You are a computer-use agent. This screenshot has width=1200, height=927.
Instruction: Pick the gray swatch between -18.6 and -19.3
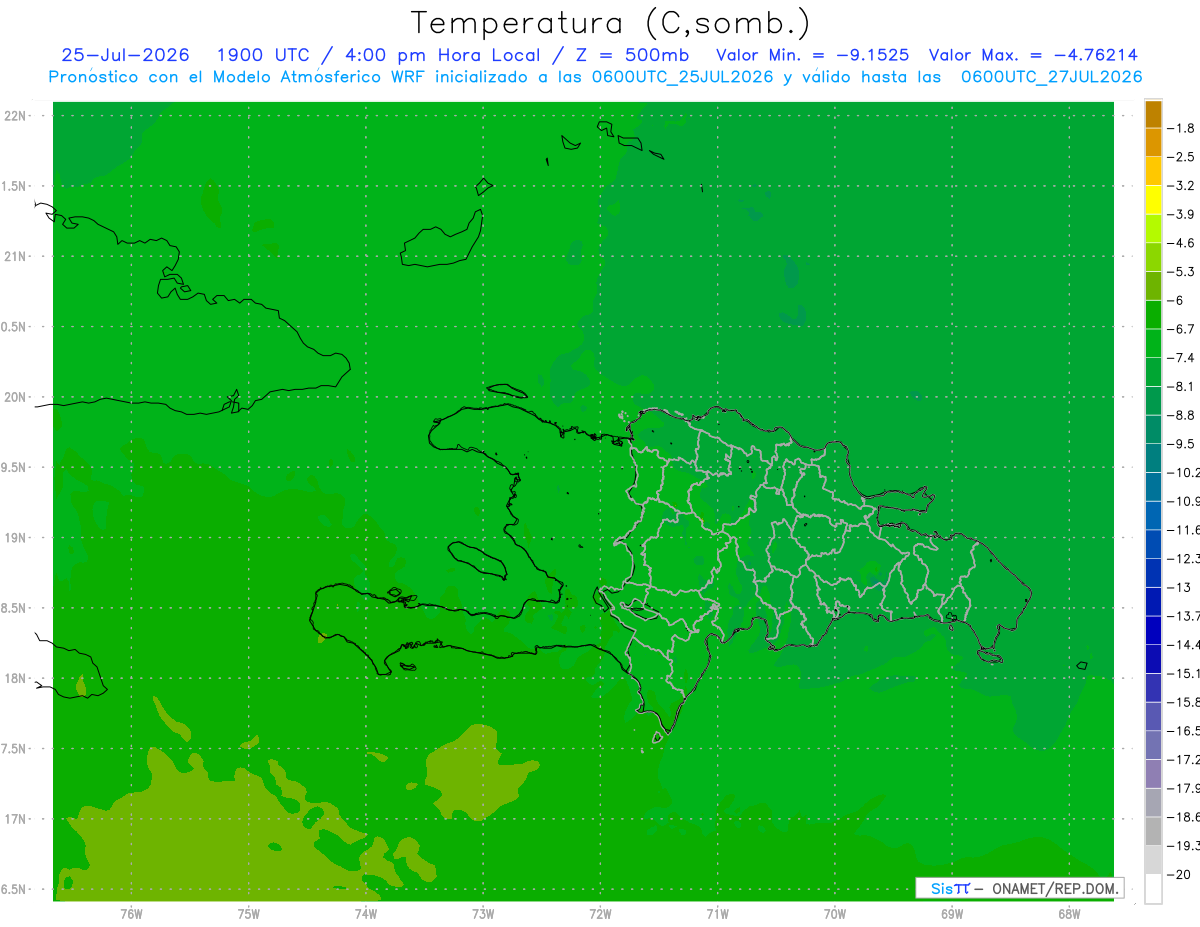(1153, 831)
